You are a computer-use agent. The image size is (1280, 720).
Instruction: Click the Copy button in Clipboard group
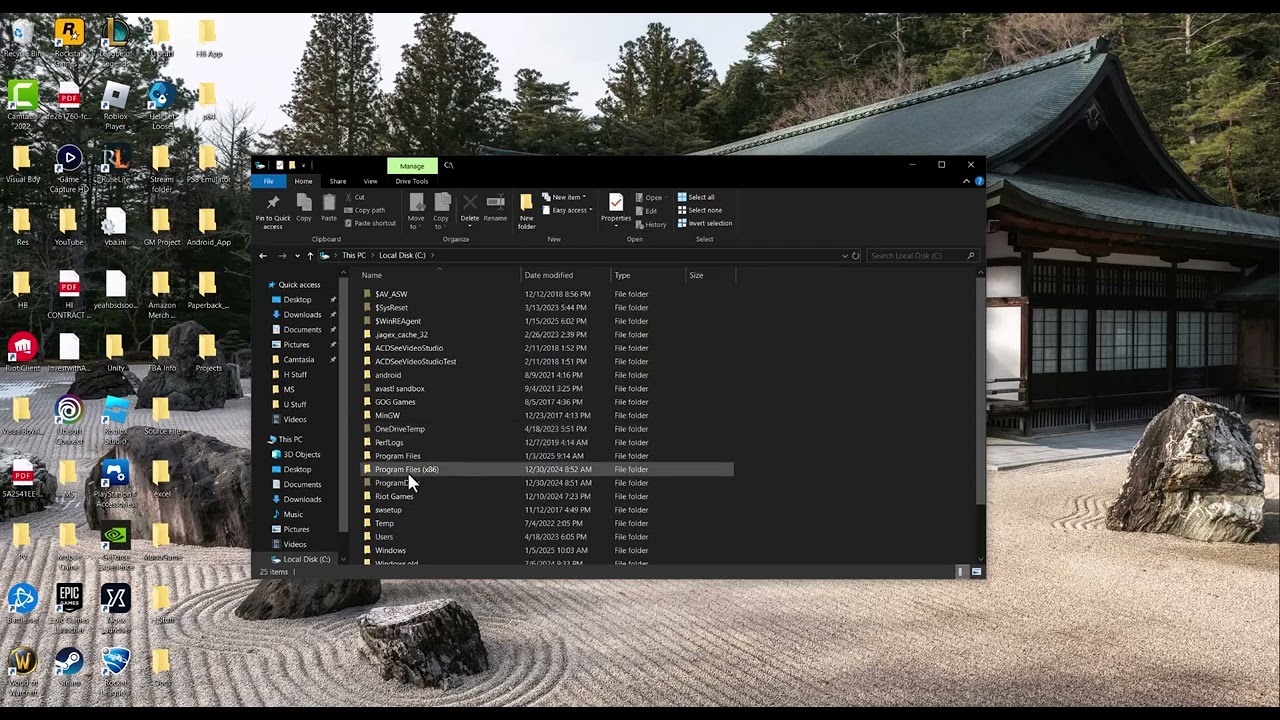coord(304,208)
